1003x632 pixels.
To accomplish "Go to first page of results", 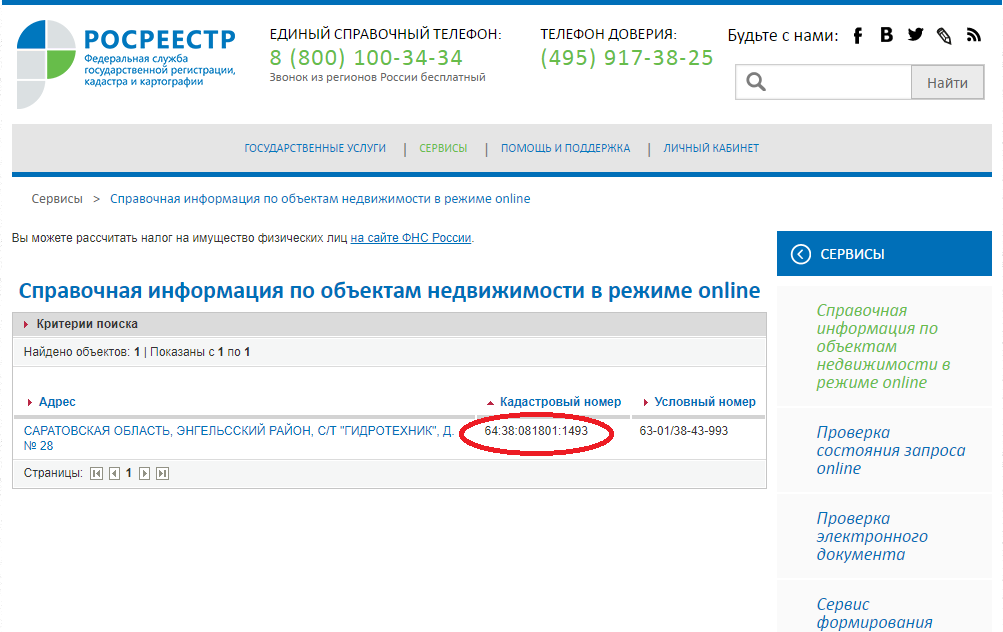I will point(97,473).
